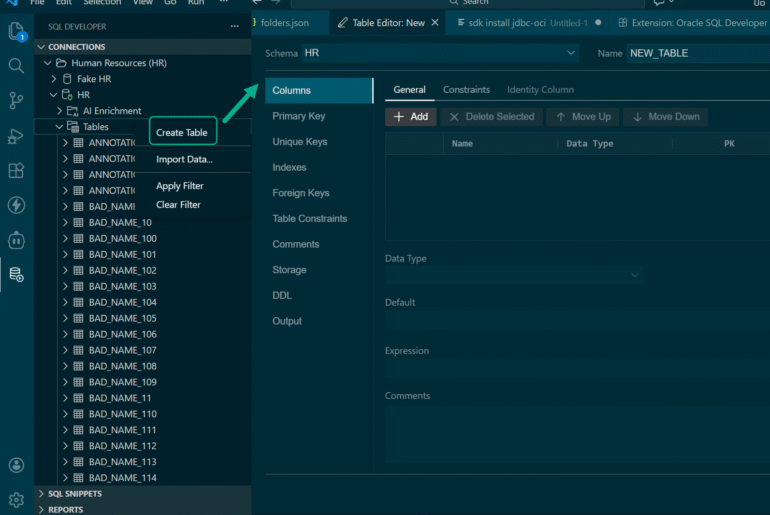This screenshot has width=770, height=515.
Task: Open the Explorer view in activity bar
Action: point(16,31)
